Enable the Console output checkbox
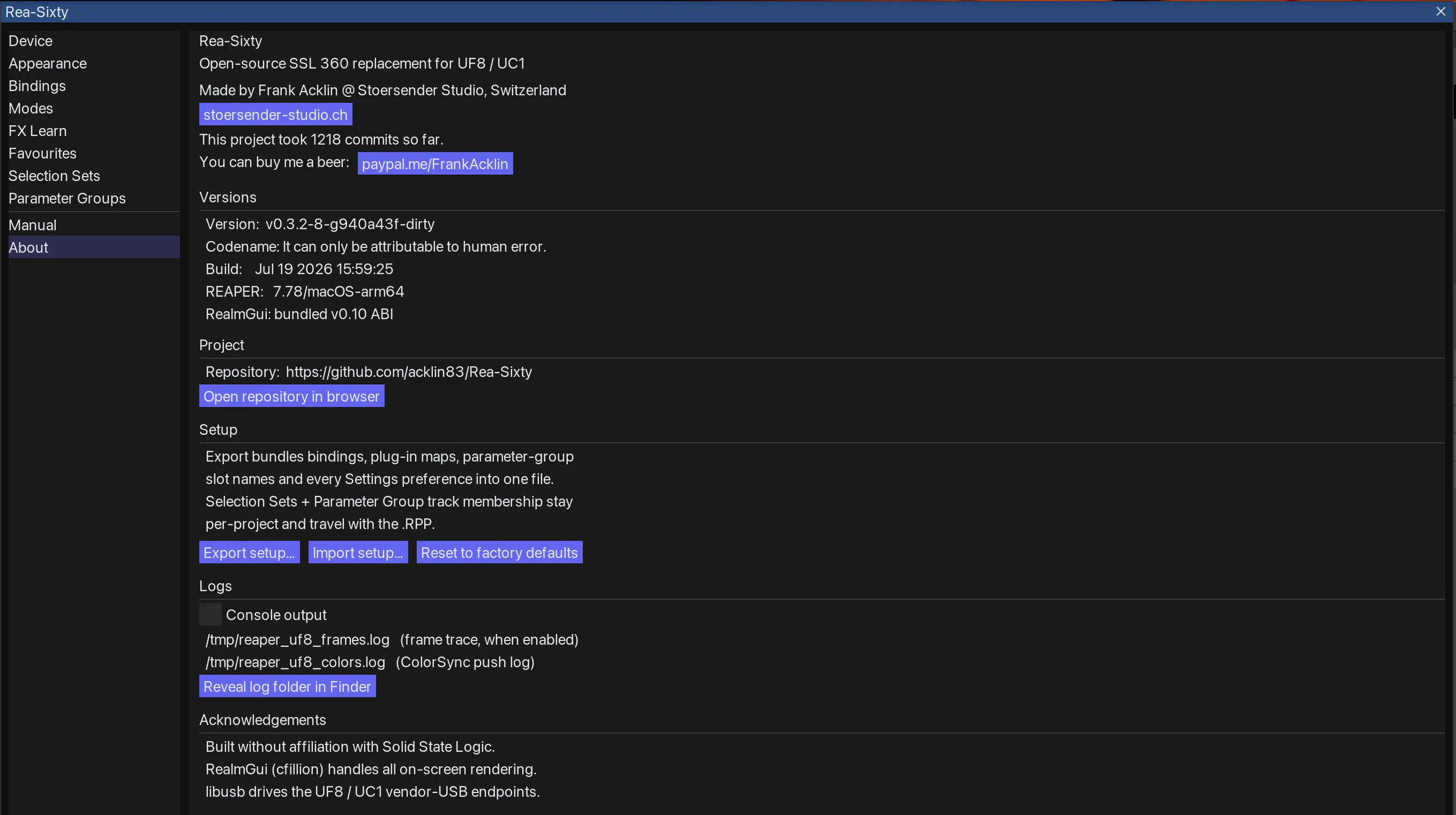1456x815 pixels. click(211, 614)
